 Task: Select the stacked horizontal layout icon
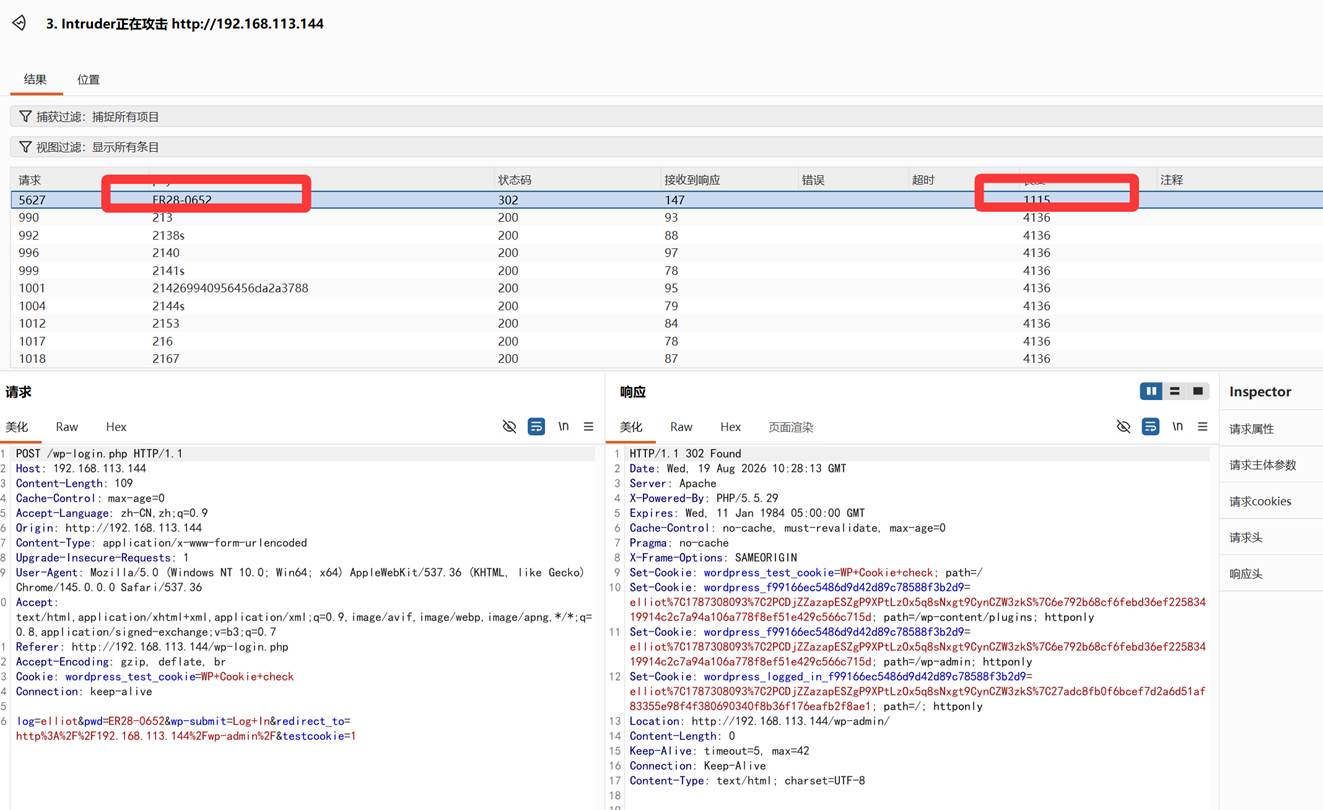coord(1175,391)
